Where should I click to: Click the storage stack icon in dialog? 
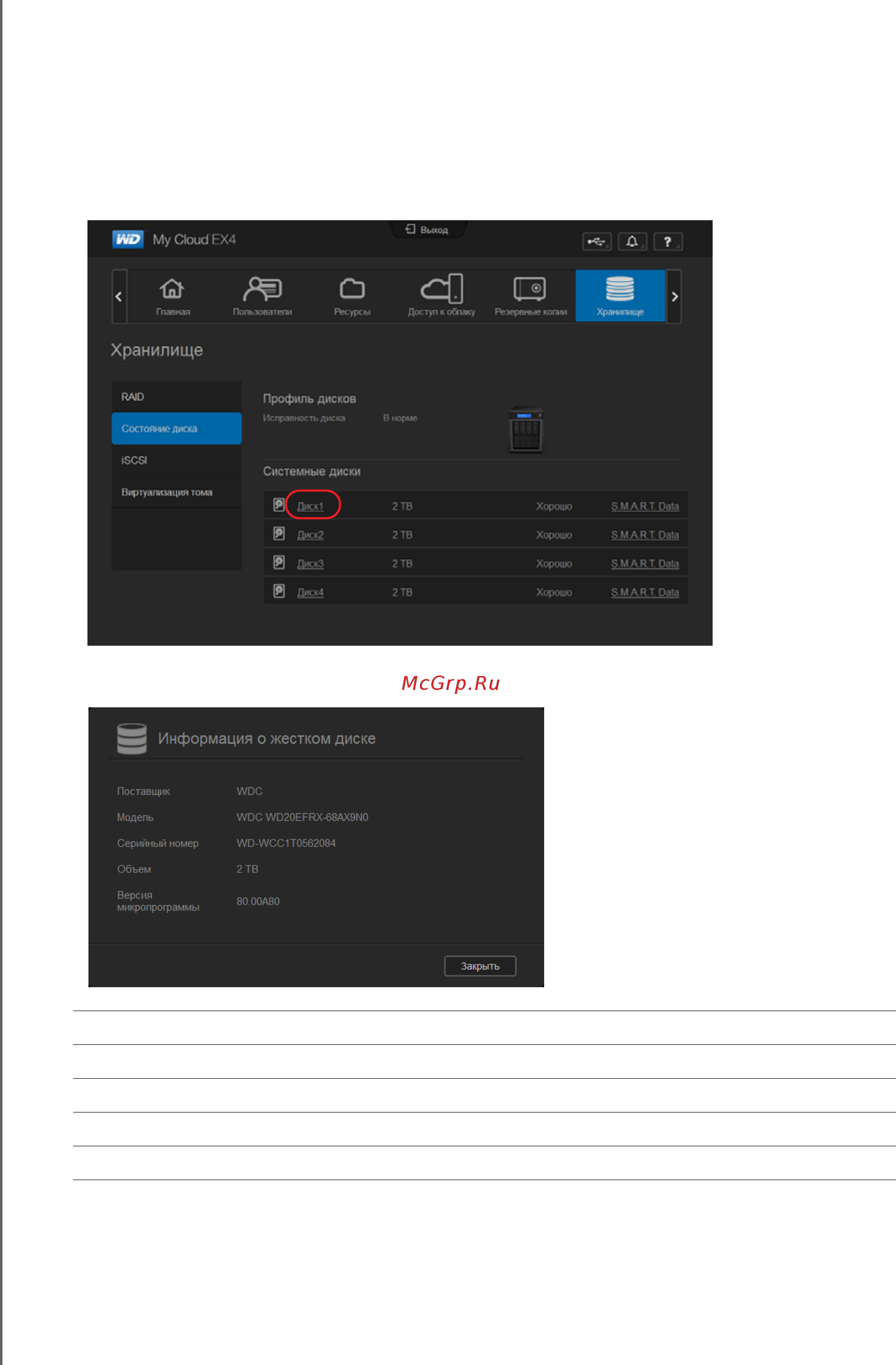(x=132, y=739)
